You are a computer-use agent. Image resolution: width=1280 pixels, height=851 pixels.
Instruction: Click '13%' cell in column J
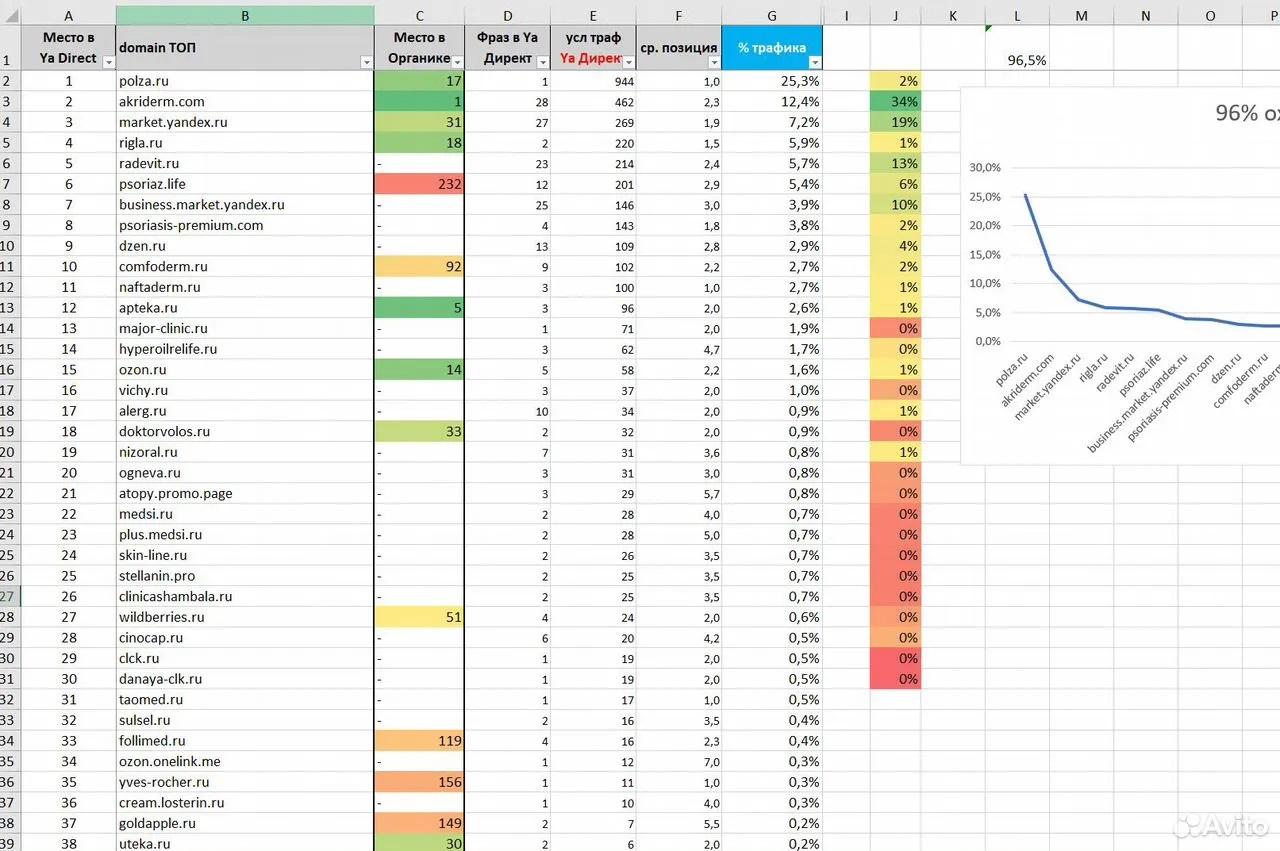coord(896,163)
